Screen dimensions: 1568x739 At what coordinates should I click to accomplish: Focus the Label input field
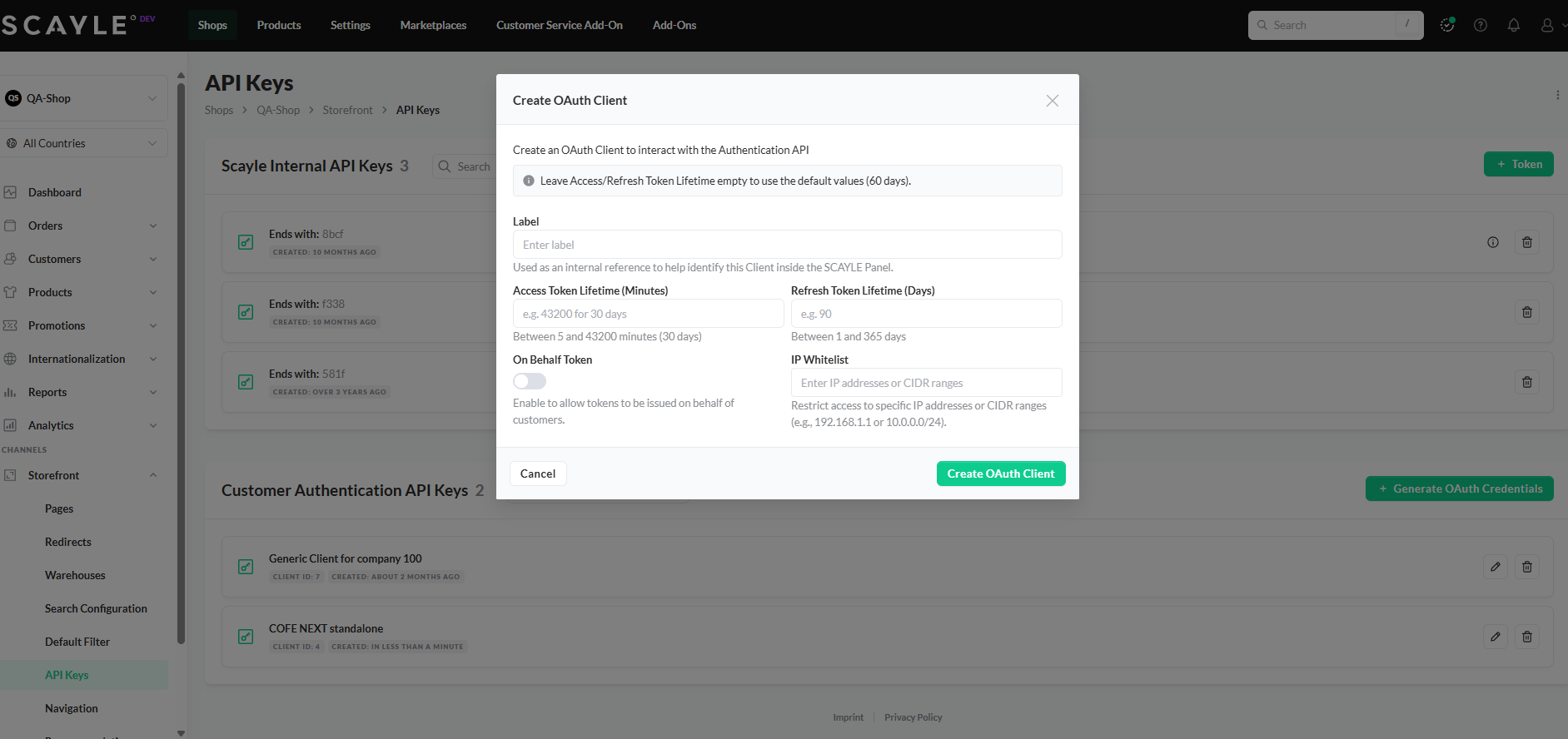(x=787, y=245)
